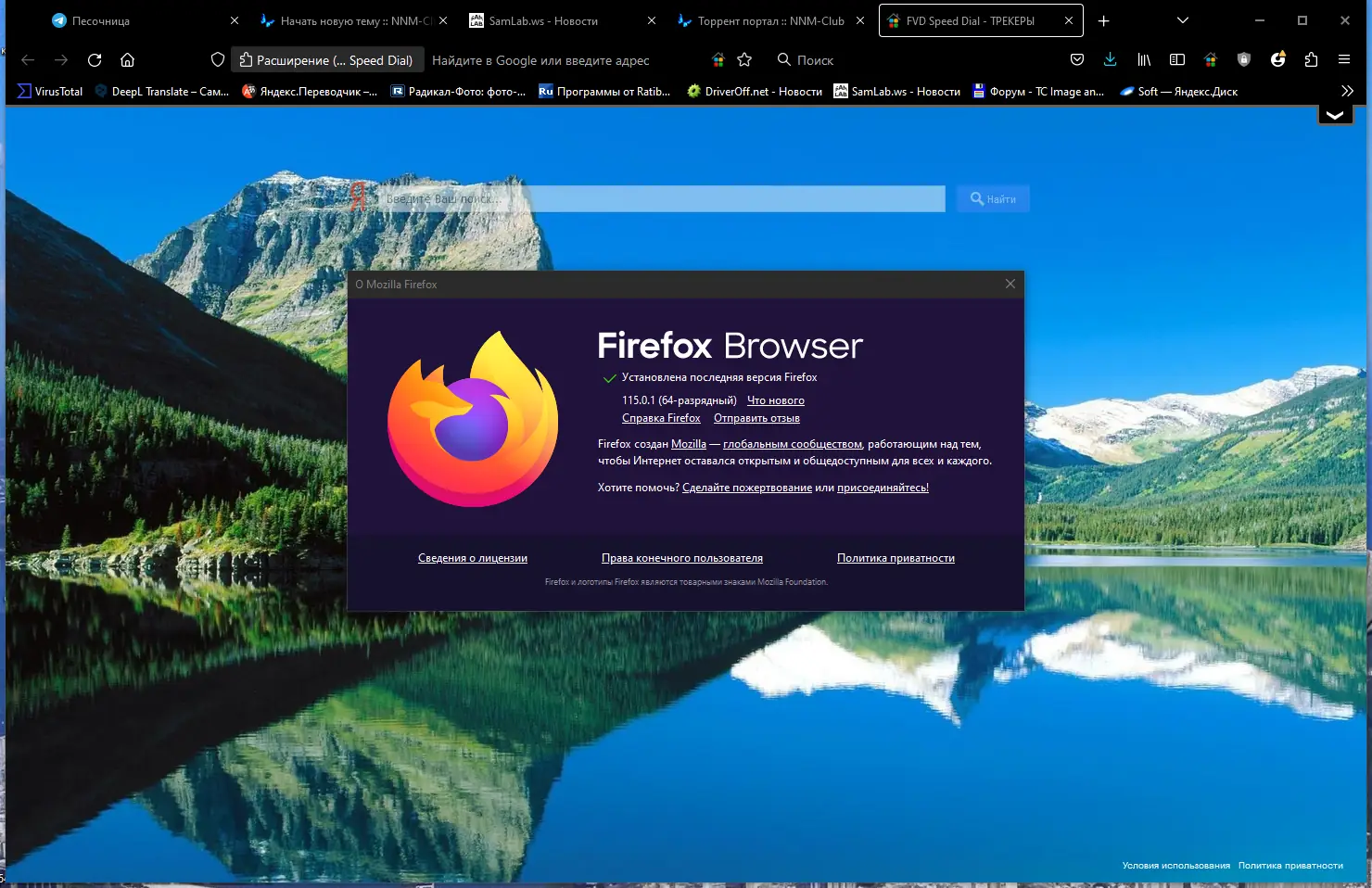The height and width of the screenshot is (888, 1372).
Task: Close the Начать новую тему tab
Action: (x=443, y=20)
